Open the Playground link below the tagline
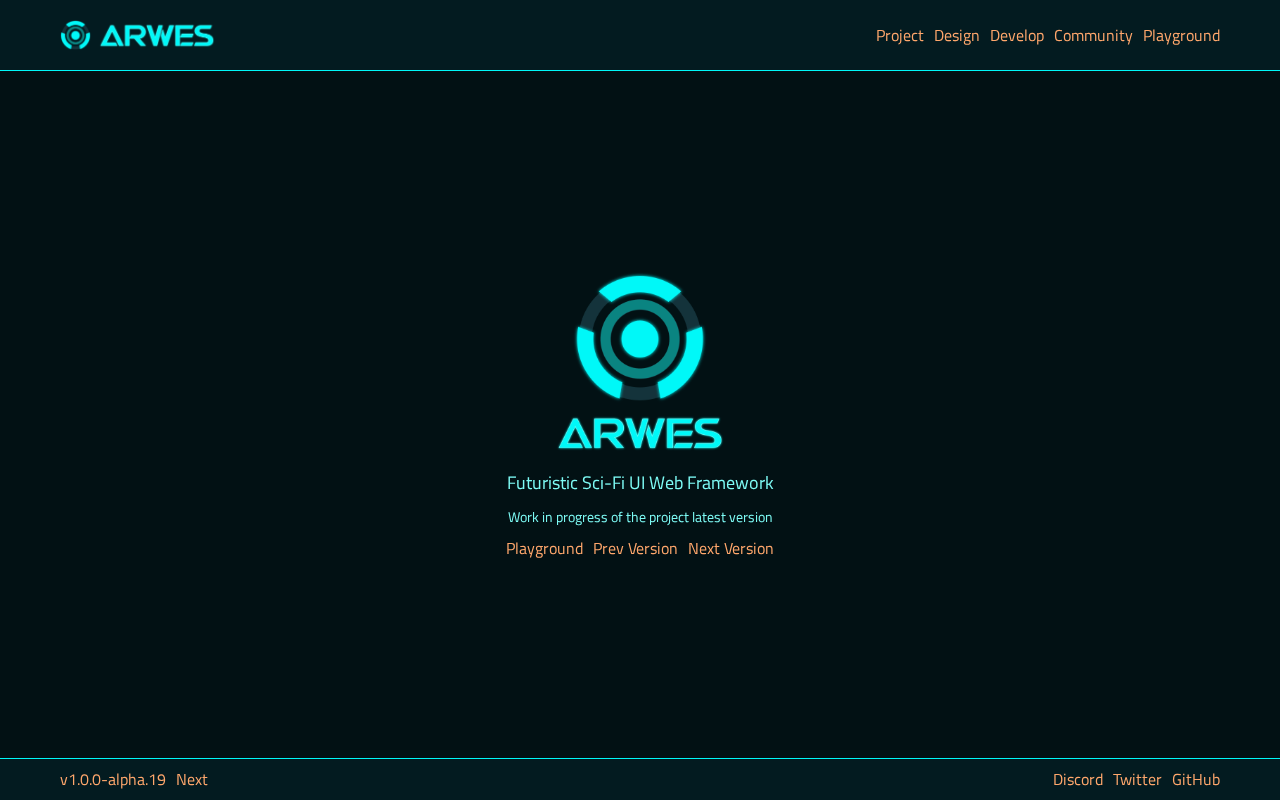 (x=544, y=549)
